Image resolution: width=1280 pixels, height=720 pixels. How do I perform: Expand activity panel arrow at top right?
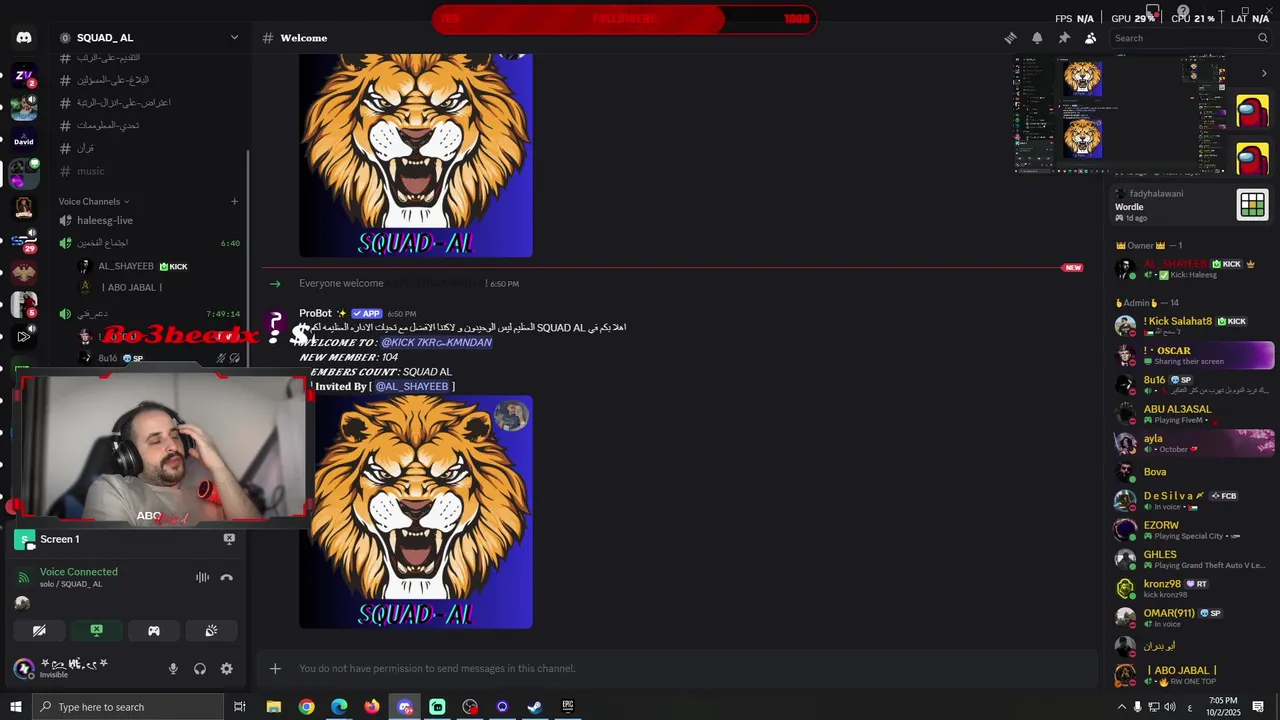[1264, 73]
